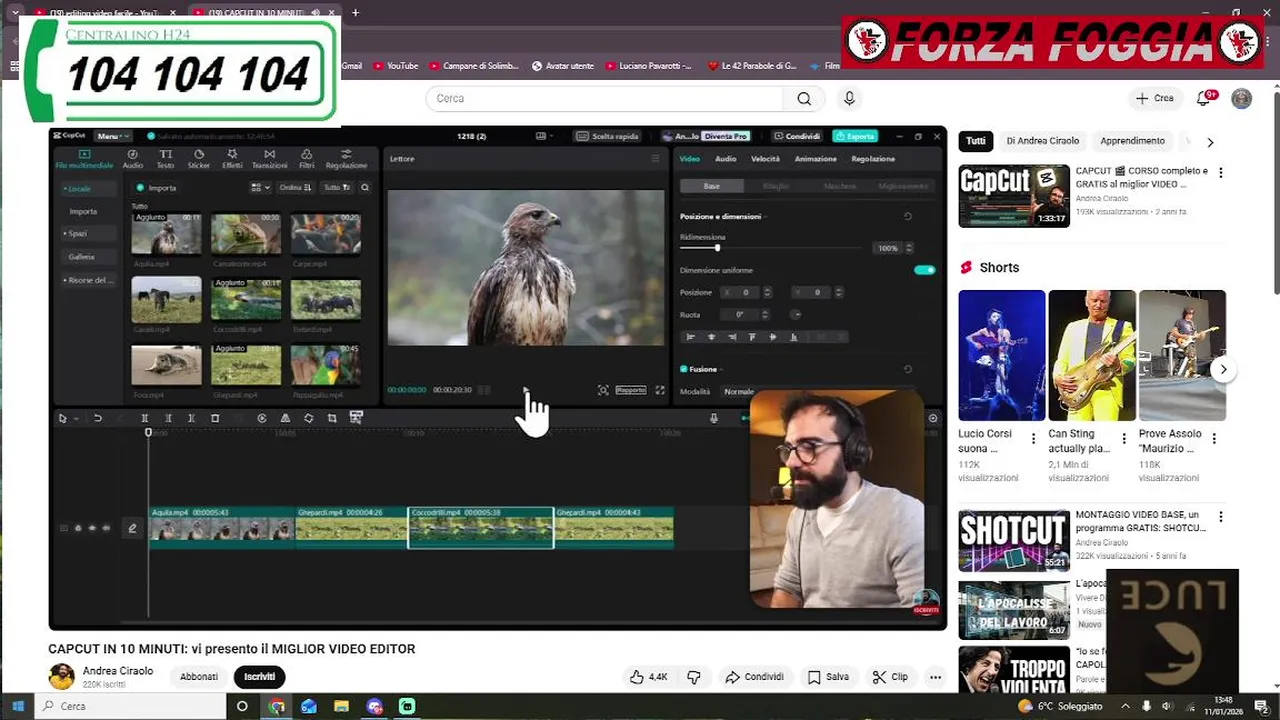Click the fullscreen icon in the Lettore player
The image size is (1280, 720).
(660, 390)
